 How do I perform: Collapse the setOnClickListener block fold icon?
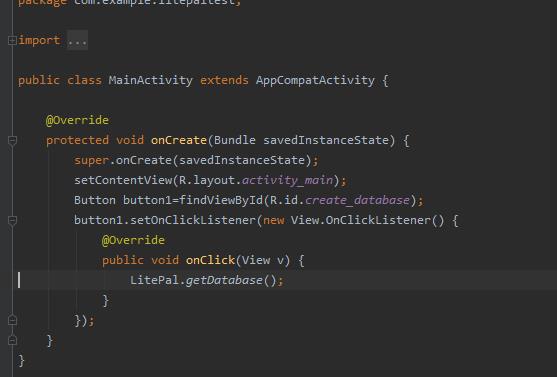click(12, 220)
